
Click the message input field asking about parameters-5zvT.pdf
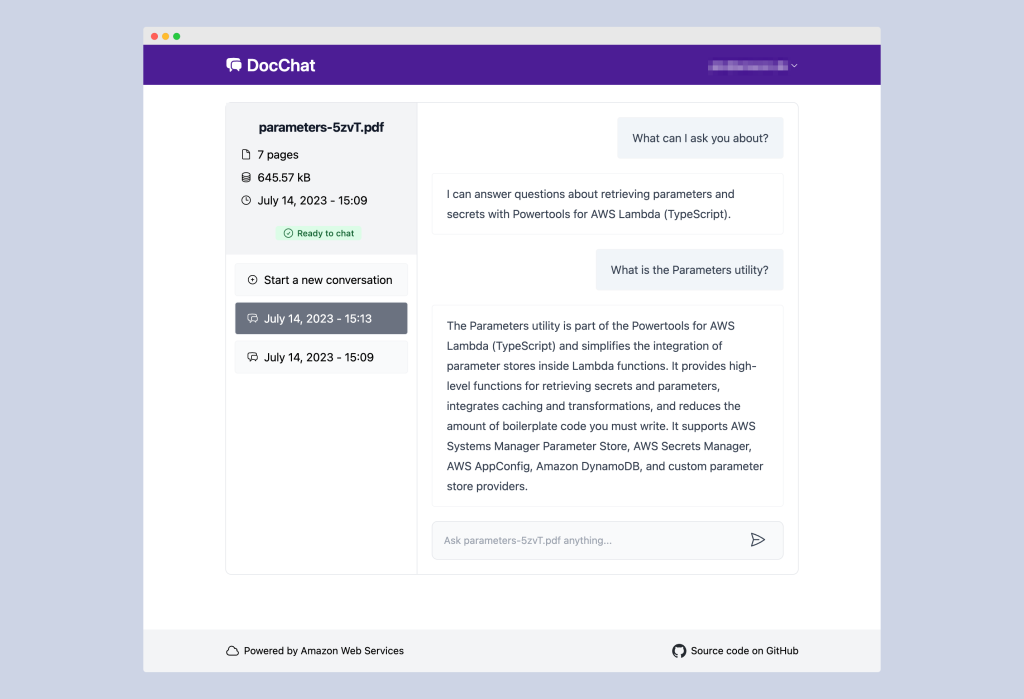(x=590, y=539)
